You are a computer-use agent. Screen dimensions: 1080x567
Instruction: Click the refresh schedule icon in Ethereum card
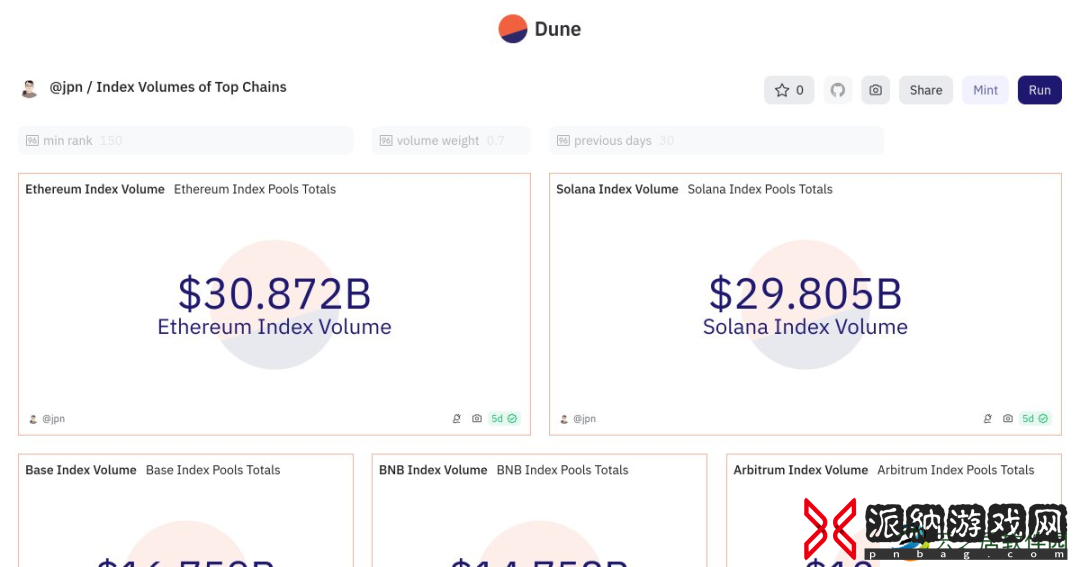click(x=457, y=419)
